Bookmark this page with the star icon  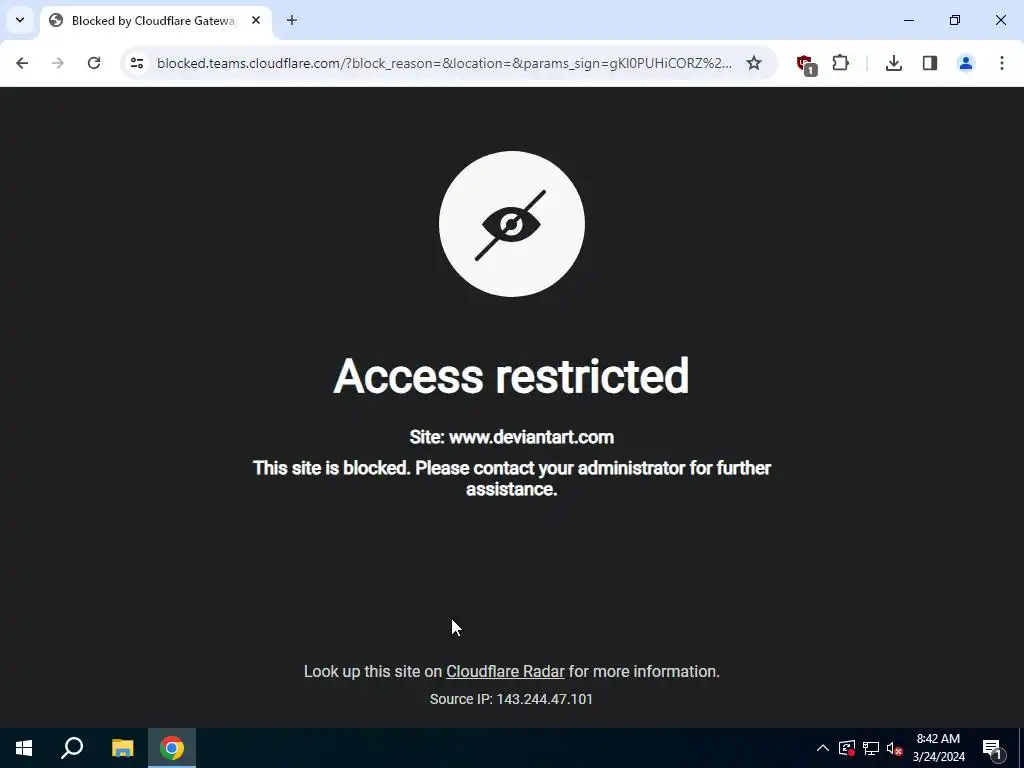tap(754, 63)
